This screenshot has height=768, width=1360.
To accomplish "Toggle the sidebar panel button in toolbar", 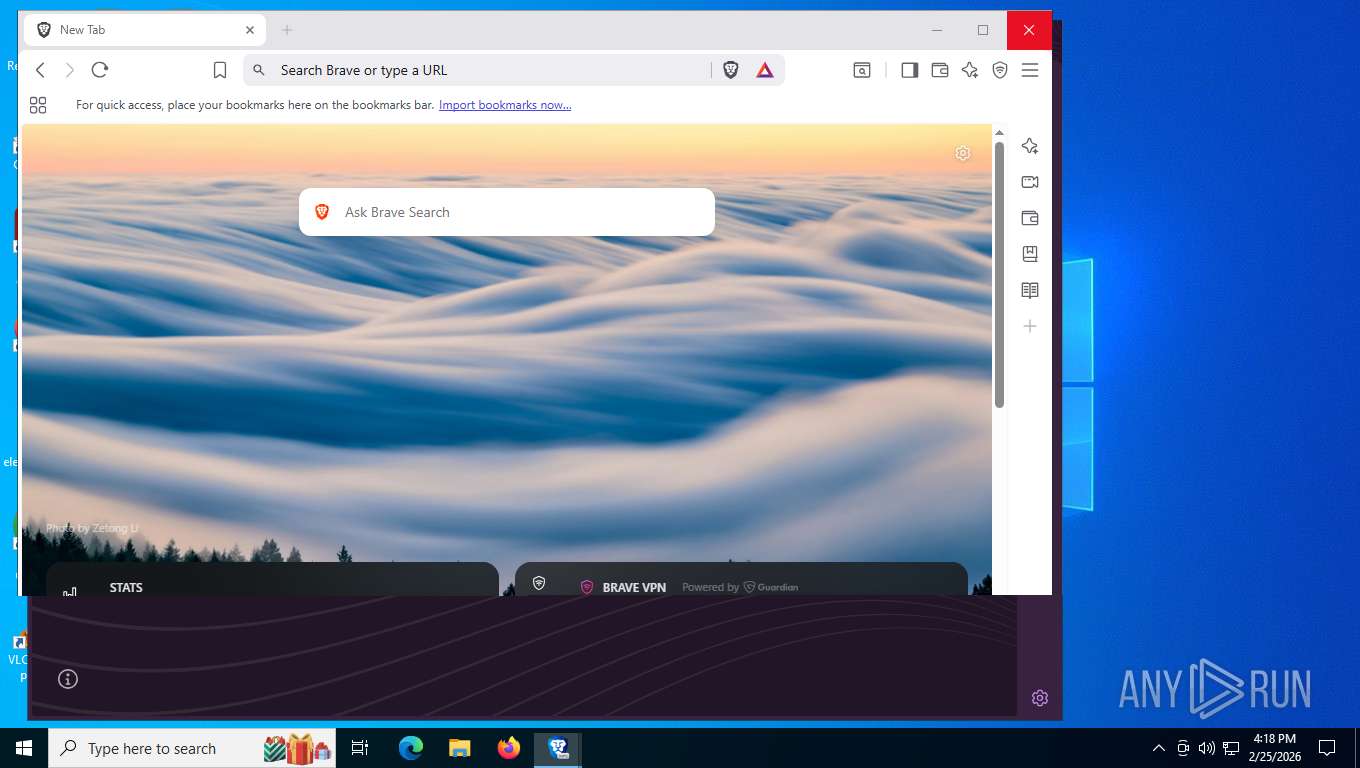I will (x=909, y=70).
